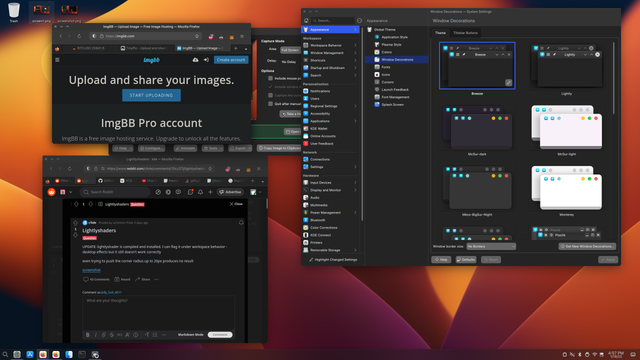Open Firefox app menu in ImgBB window
This screenshot has height=360, width=640.
click(x=242, y=37)
